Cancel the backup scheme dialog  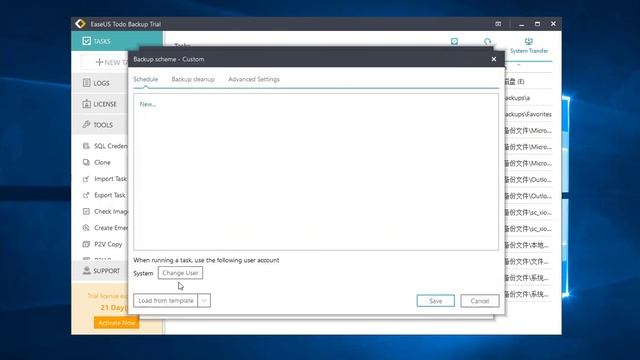point(480,301)
